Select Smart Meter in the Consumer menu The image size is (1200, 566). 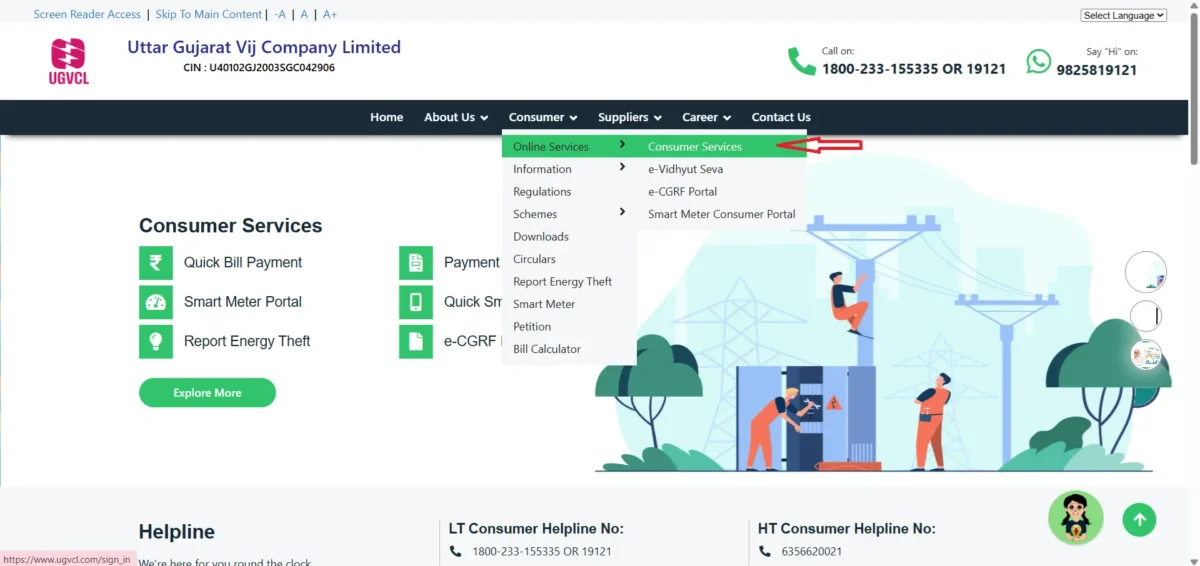click(x=544, y=304)
